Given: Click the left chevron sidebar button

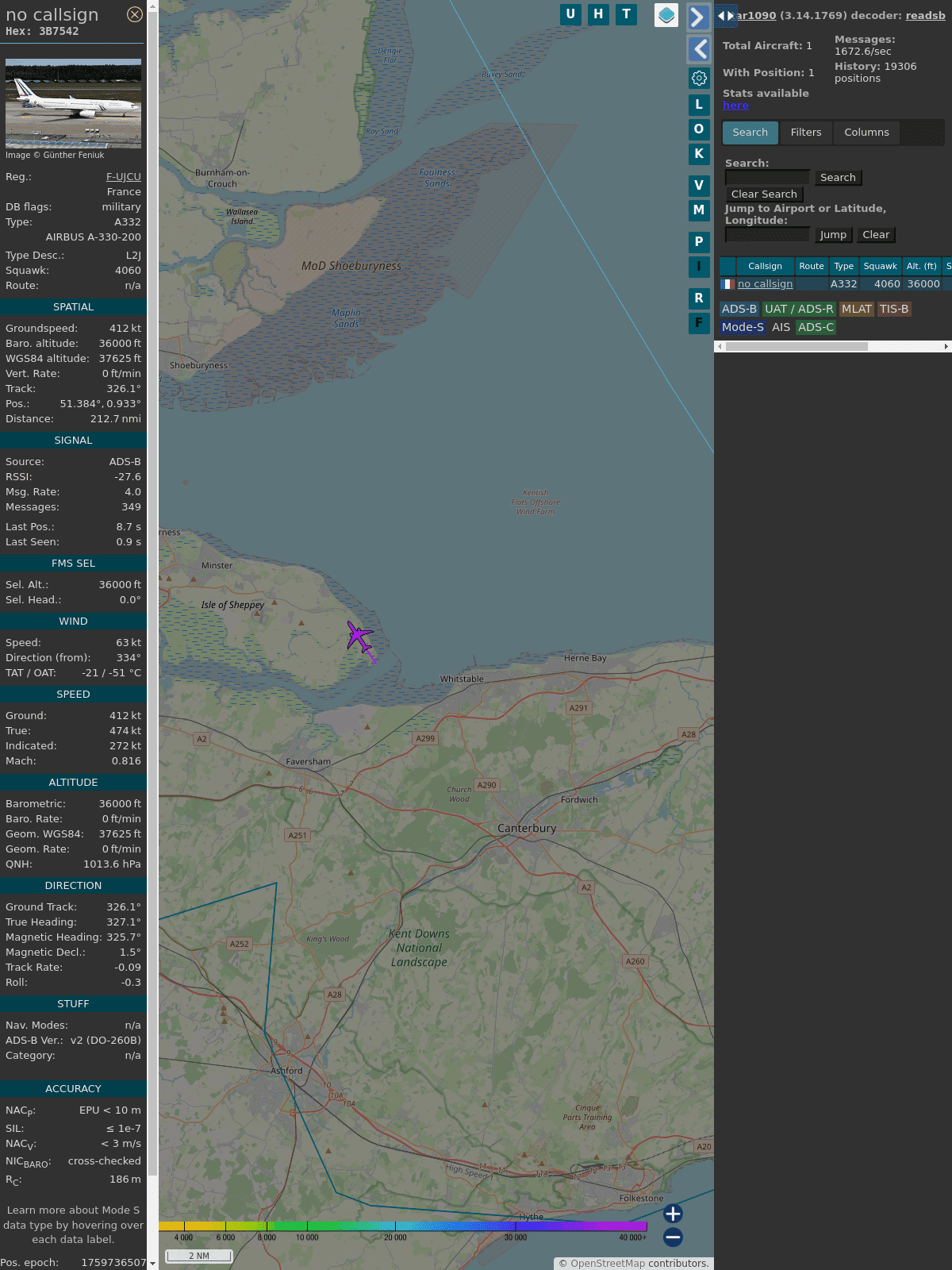Looking at the screenshot, I should (699, 49).
